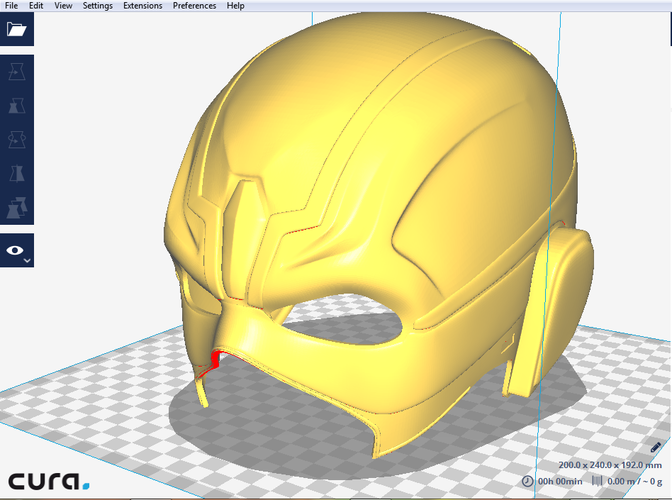Select the Rotate tool in toolbar

[17, 140]
